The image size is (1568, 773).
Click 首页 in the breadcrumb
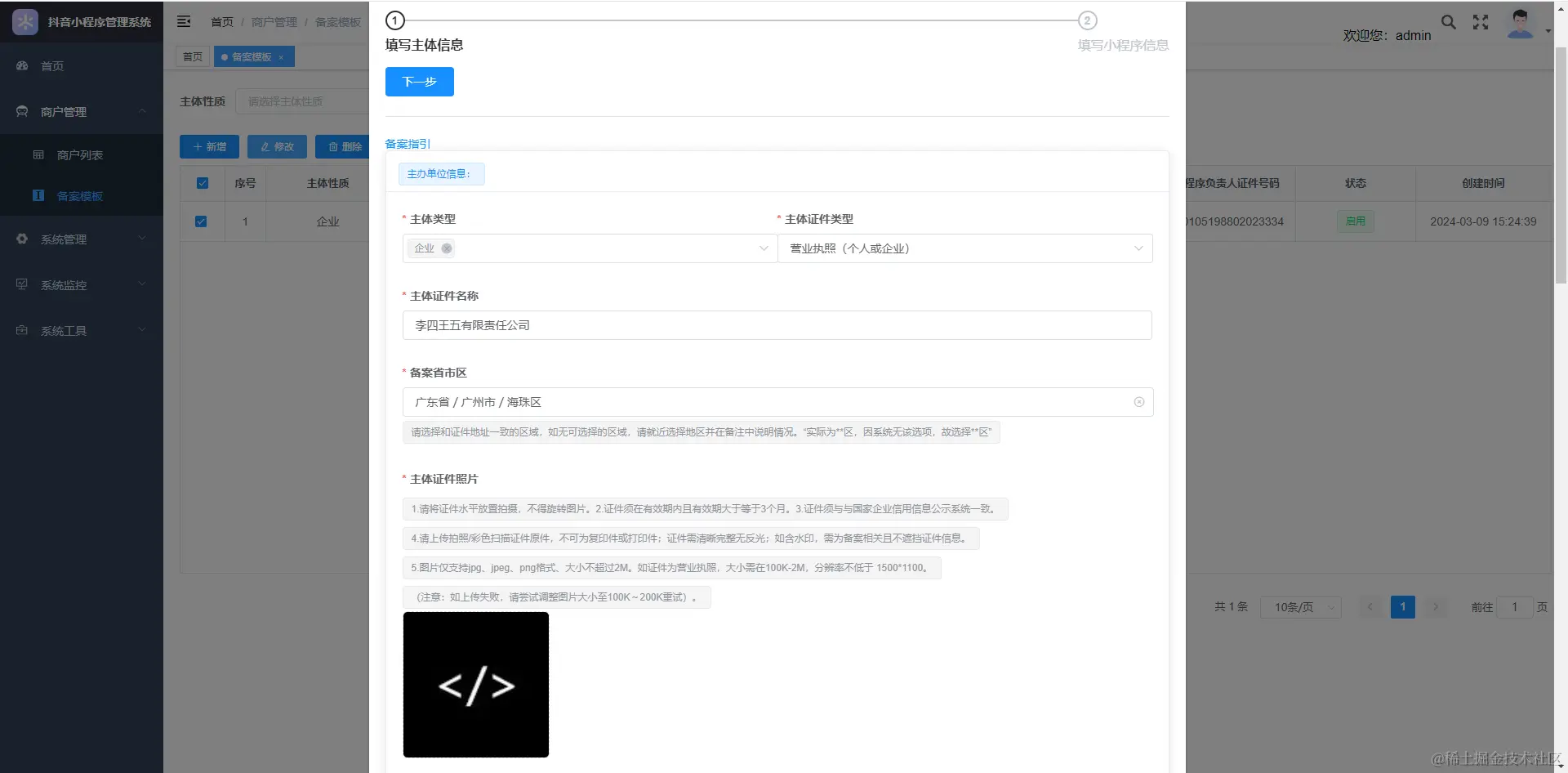(222, 22)
